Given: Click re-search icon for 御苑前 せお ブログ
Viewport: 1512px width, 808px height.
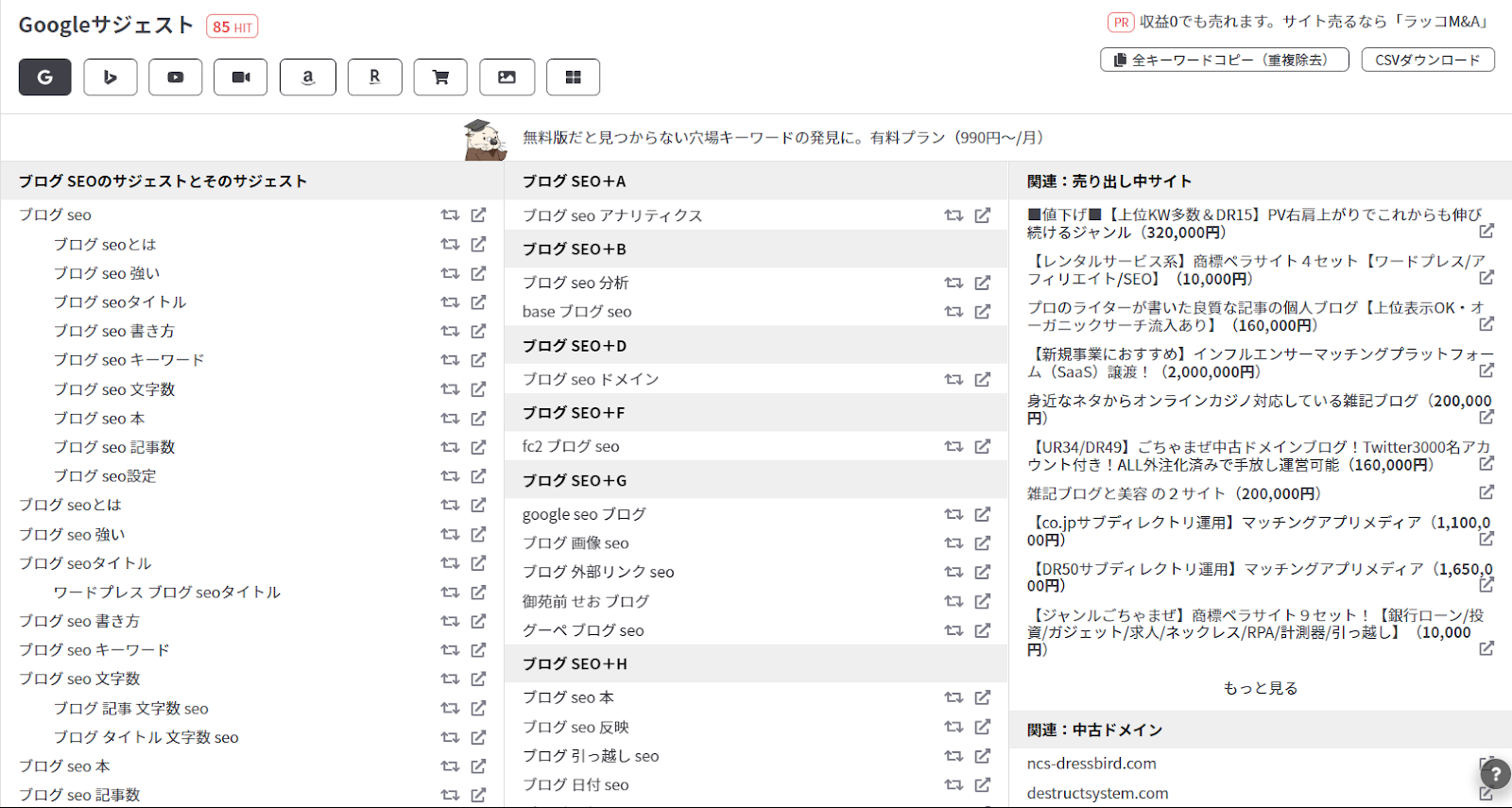Looking at the screenshot, I should pyautogui.click(x=954, y=601).
